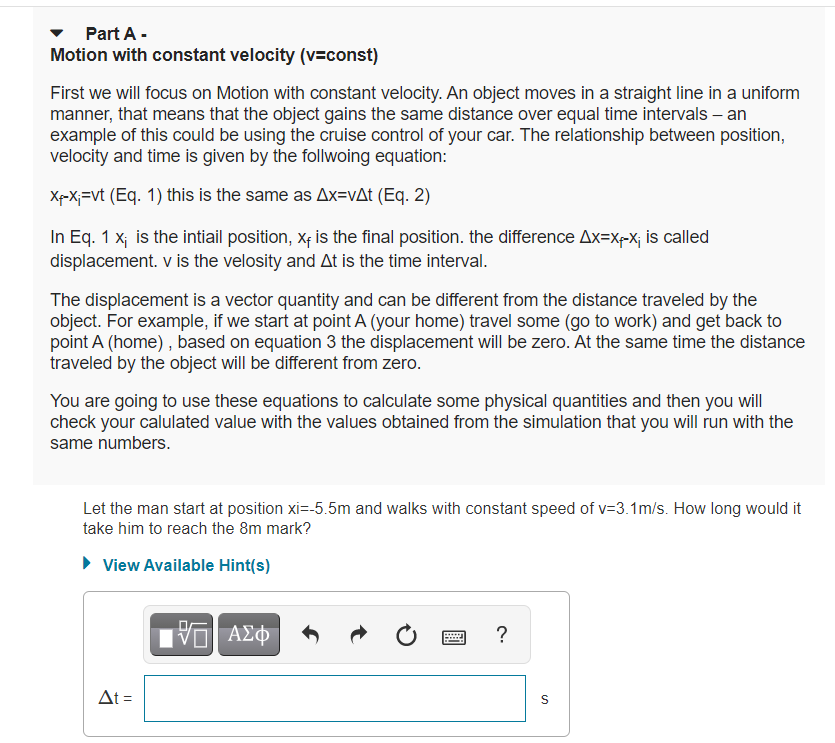Viewport: 835px width, 743px height.
Task: Open the View Available Hint(s) link
Action: point(185,565)
